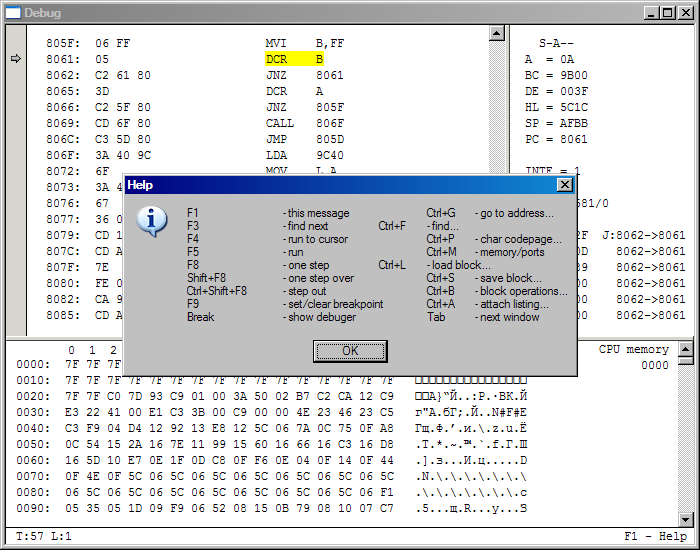Click program counter PC = 8061
This screenshot has height=550, width=700.
point(556,140)
